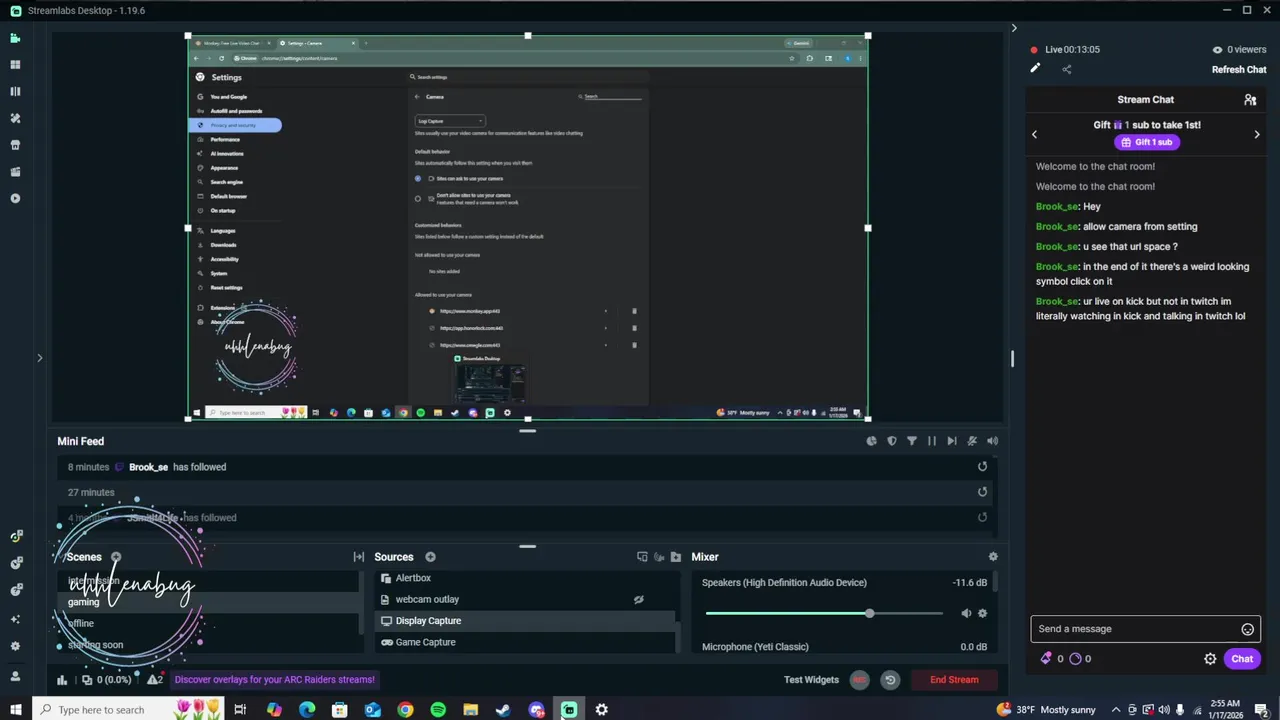Open Mini Feed pie chart icon
1280x720 pixels.
[871, 441]
